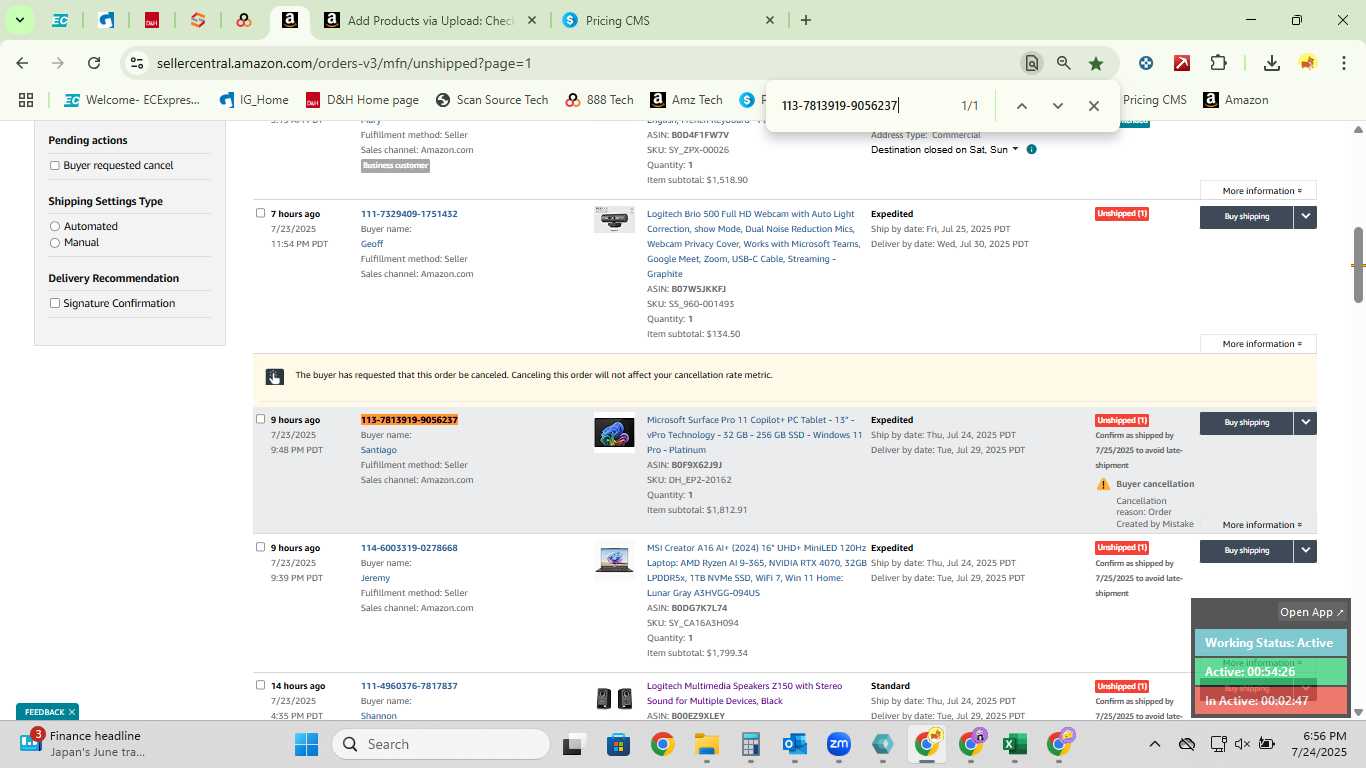Viewport: 1366px width, 768px height.
Task: Open the Amz Tech bookmark
Action: pyautogui.click(x=686, y=100)
